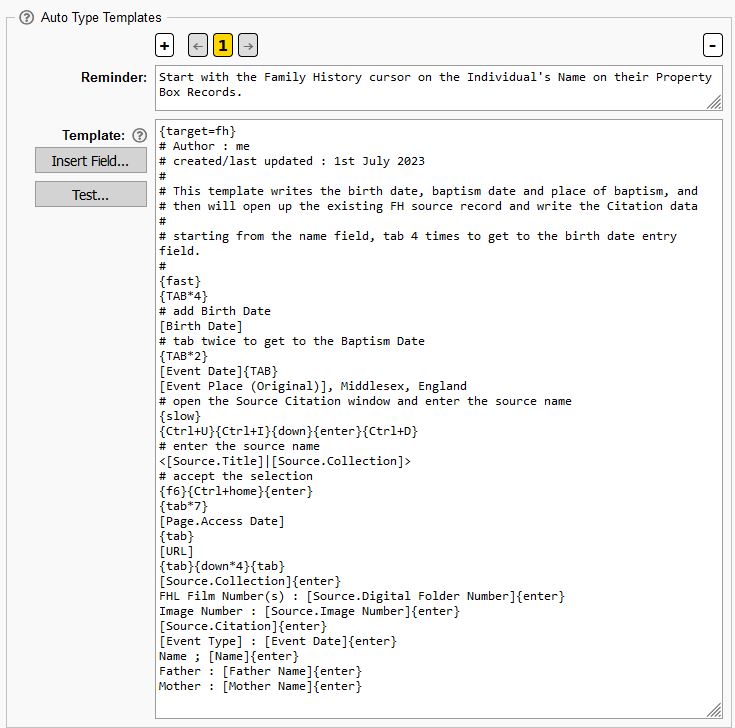
Task: Select template number 1
Action: pyautogui.click(x=222, y=45)
